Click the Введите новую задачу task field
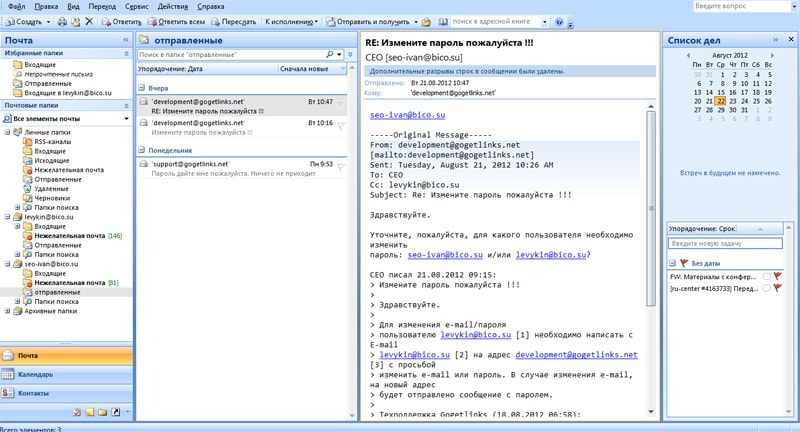The height and width of the screenshot is (432, 800). tap(725, 243)
